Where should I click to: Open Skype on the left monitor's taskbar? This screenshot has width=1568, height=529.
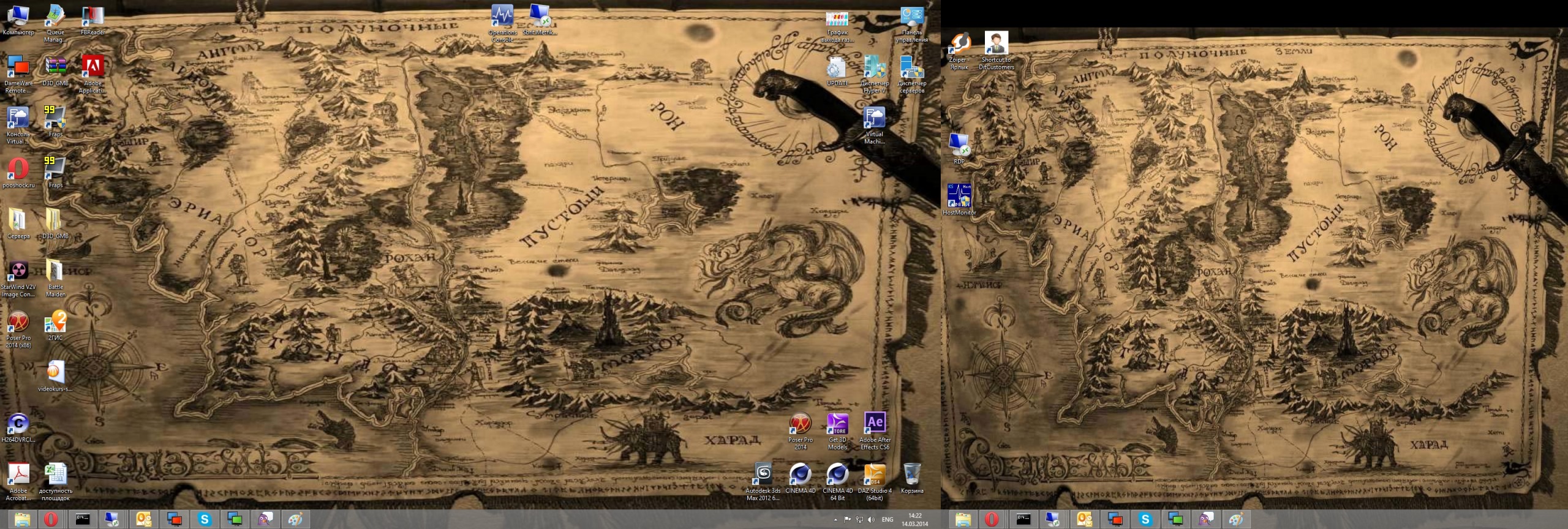point(205,520)
